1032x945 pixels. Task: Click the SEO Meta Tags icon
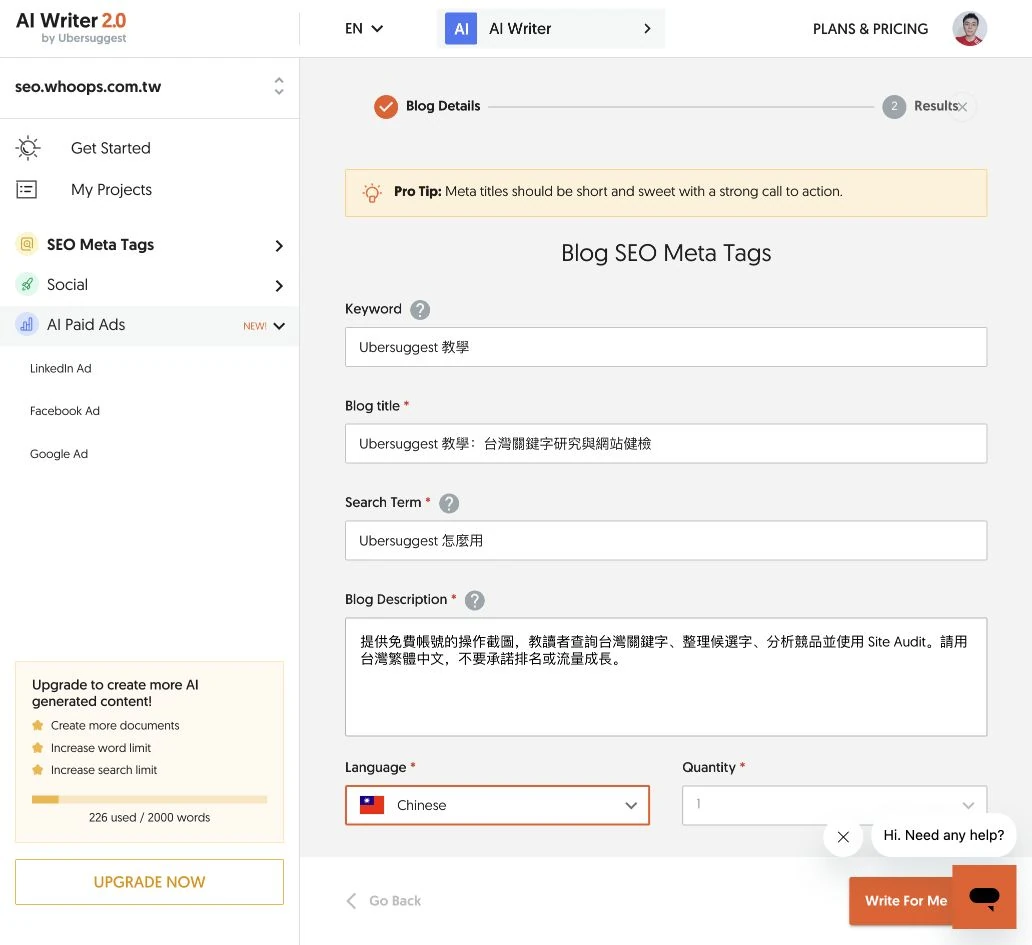click(26, 244)
